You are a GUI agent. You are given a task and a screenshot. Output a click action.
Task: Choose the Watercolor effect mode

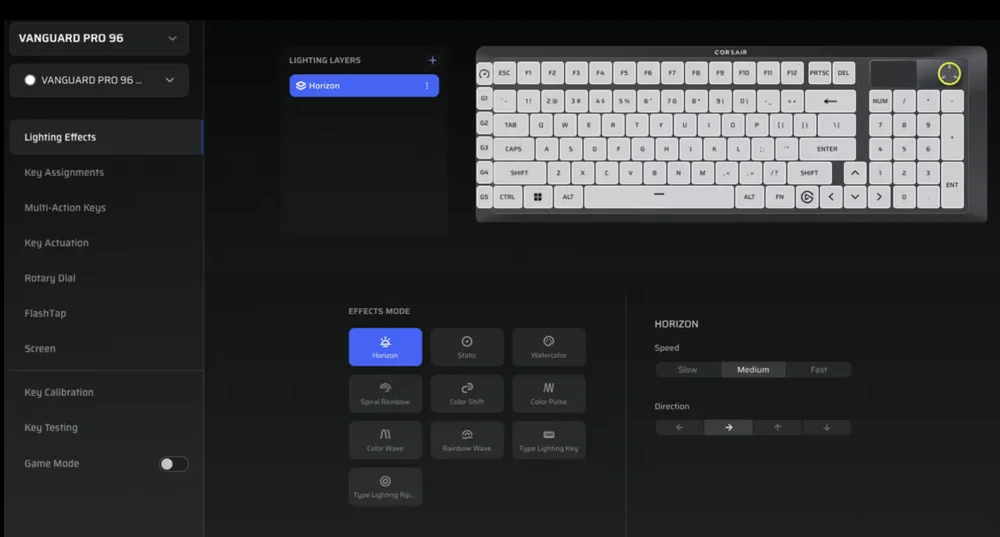548,347
